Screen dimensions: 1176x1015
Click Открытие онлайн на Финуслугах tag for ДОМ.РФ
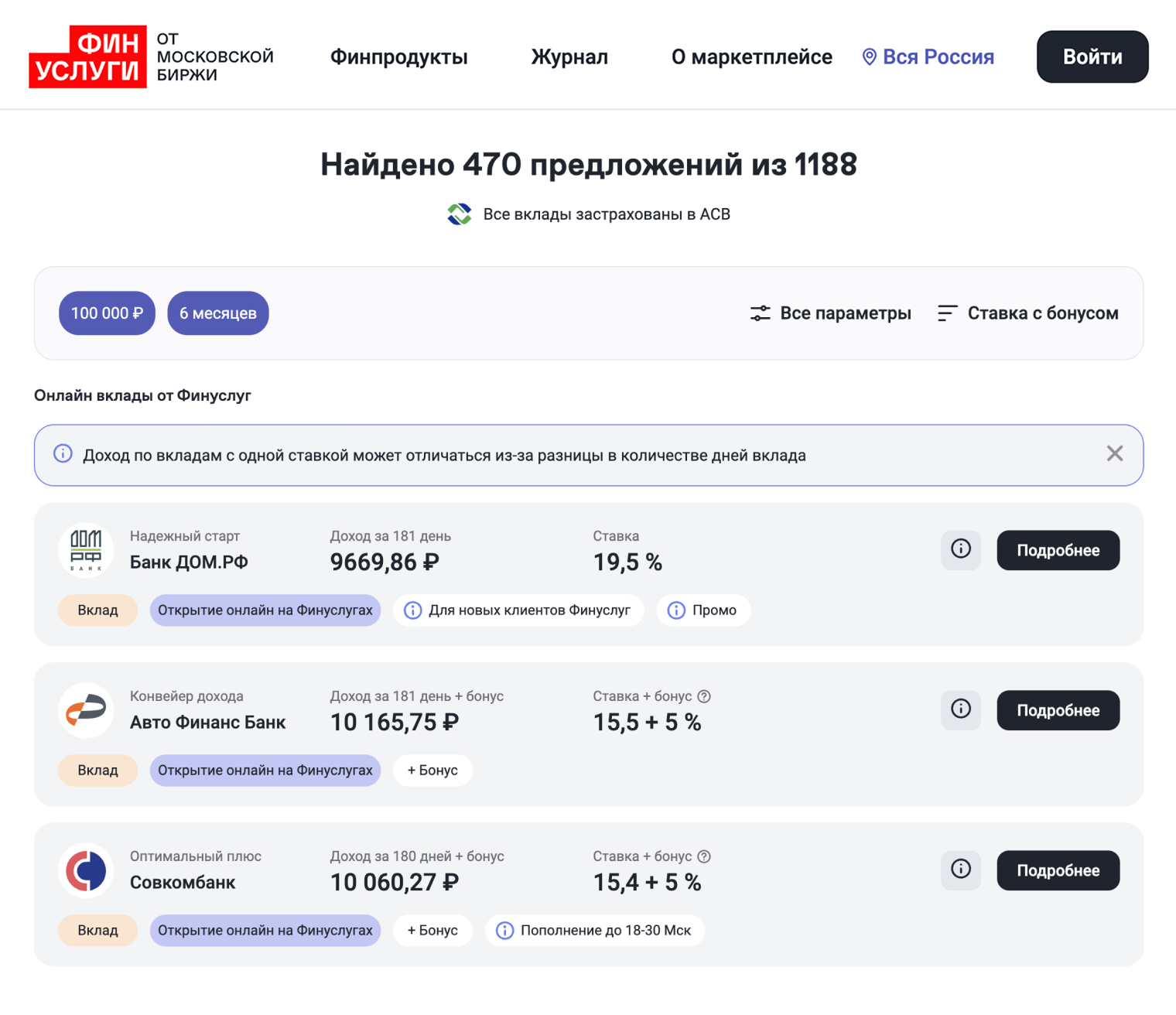click(x=265, y=610)
